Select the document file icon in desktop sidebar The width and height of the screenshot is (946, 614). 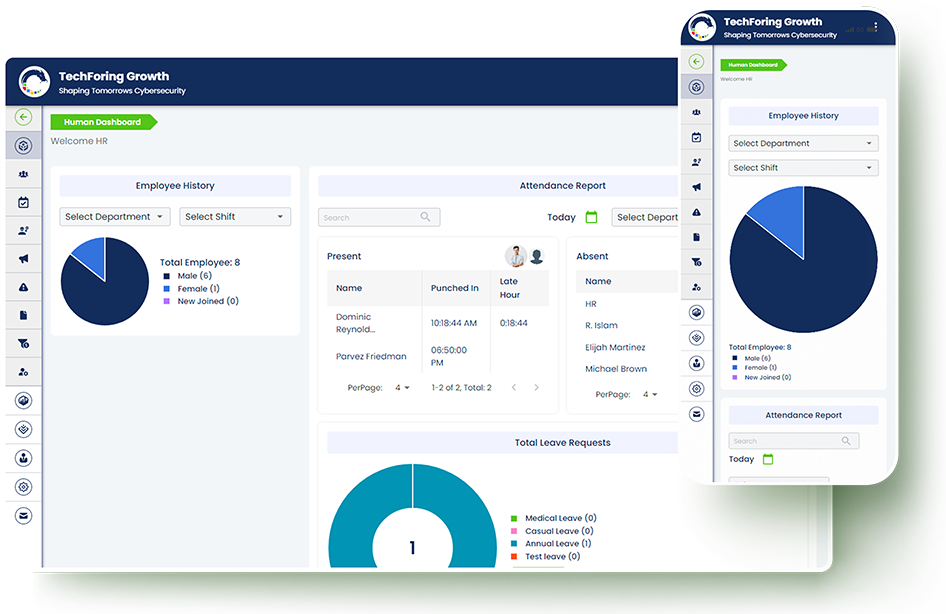click(x=24, y=315)
